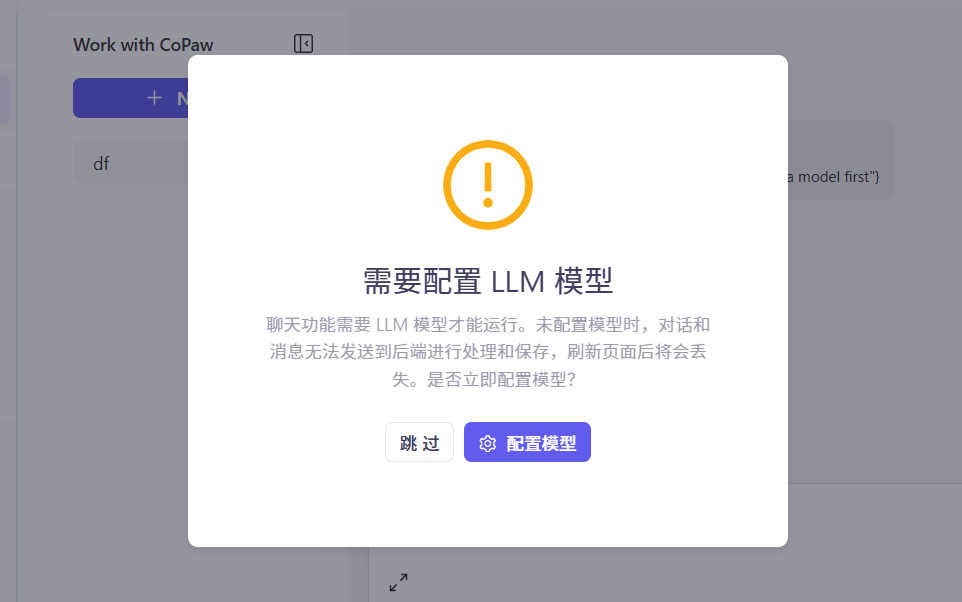Click the gear icon on the 配置模型 button
This screenshot has width=962, height=602.
click(x=487, y=443)
